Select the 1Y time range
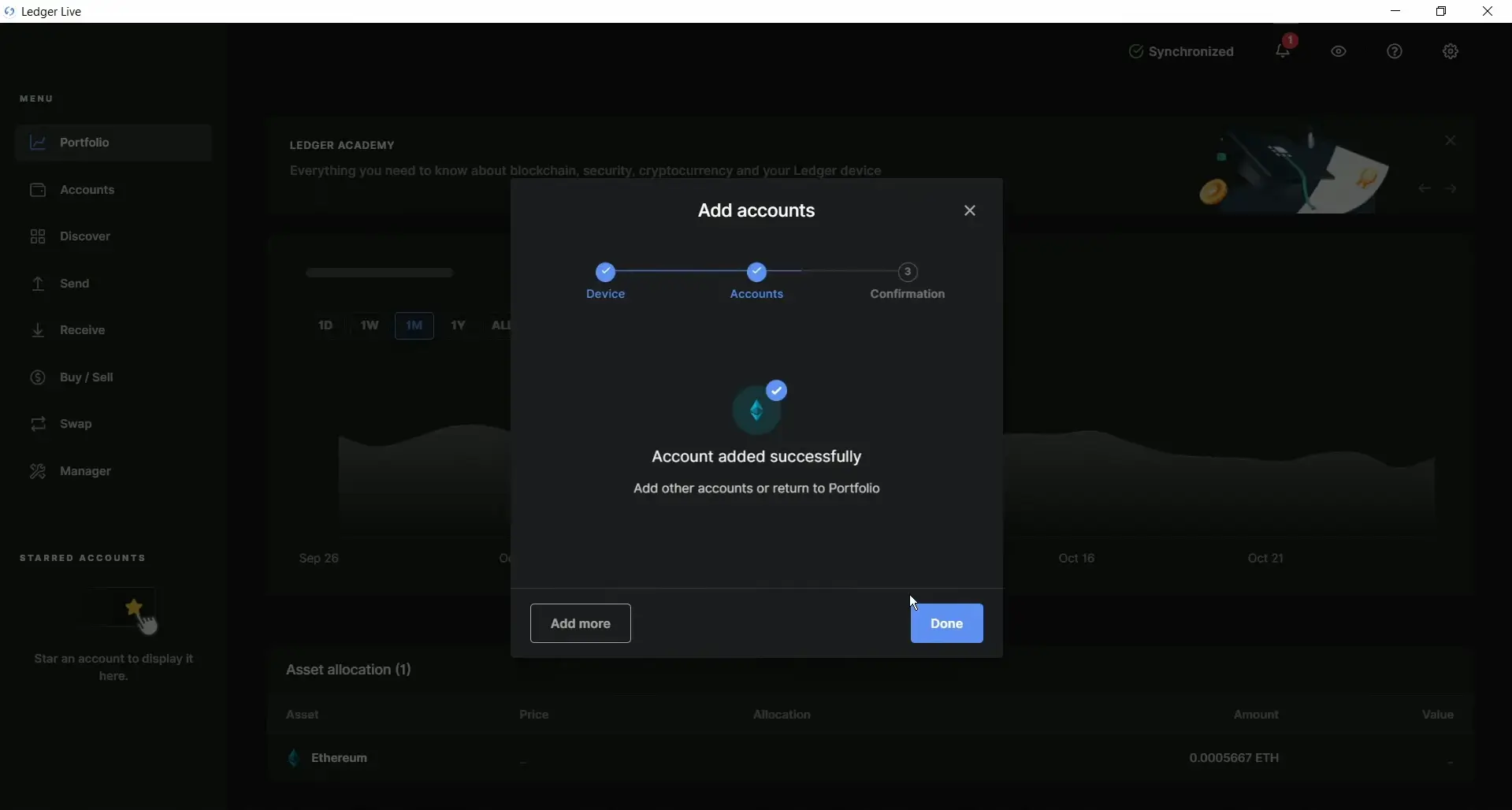 pos(458,325)
